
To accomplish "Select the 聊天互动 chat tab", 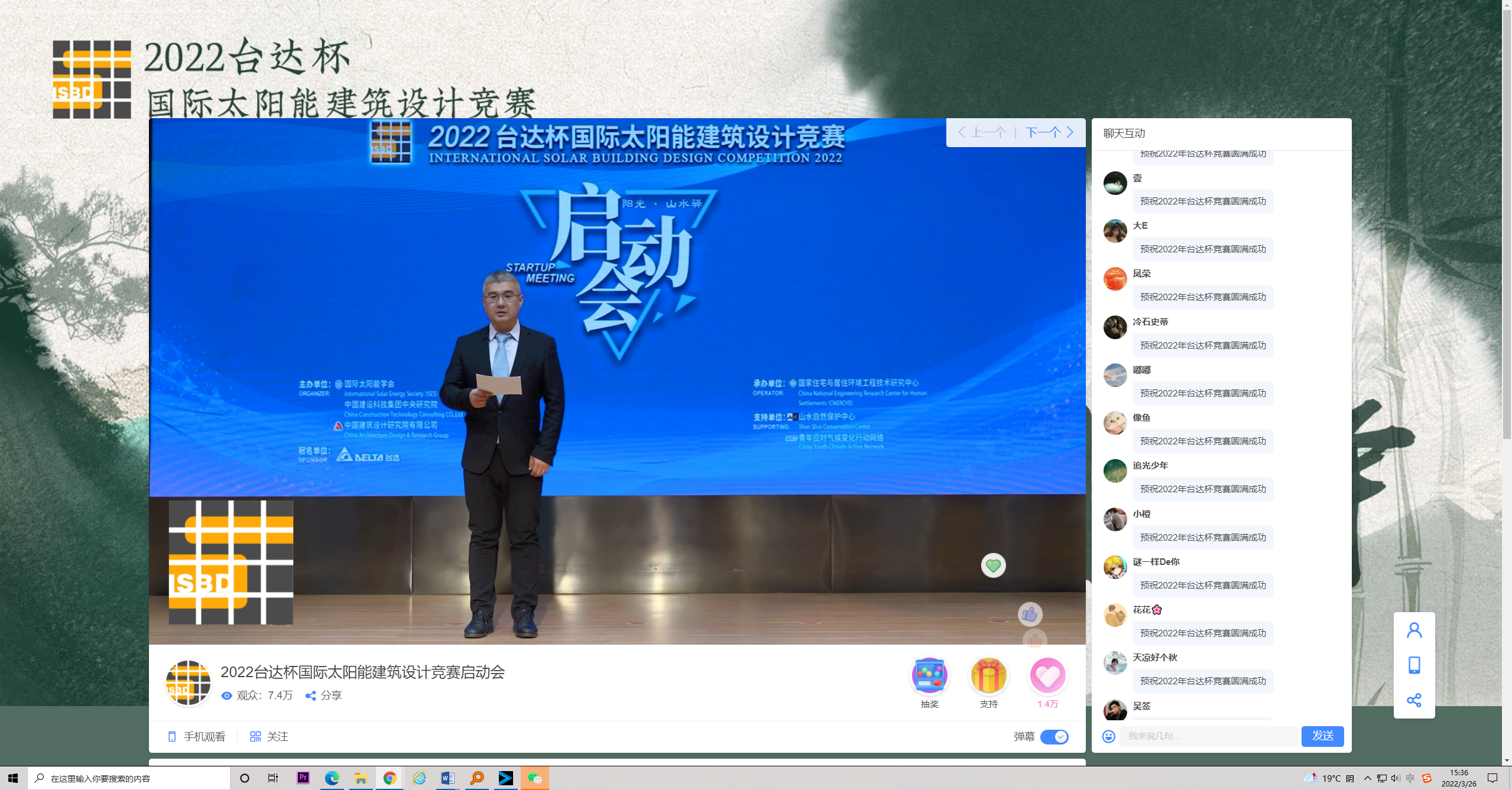I will pos(1124,134).
